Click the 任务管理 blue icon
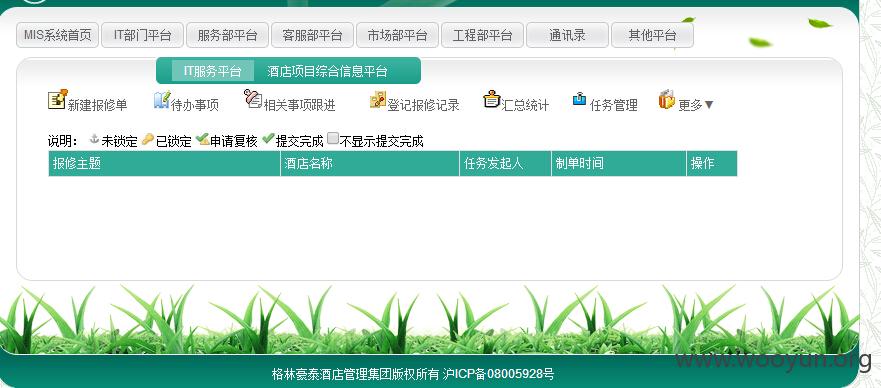The height and width of the screenshot is (388, 881). [579, 99]
